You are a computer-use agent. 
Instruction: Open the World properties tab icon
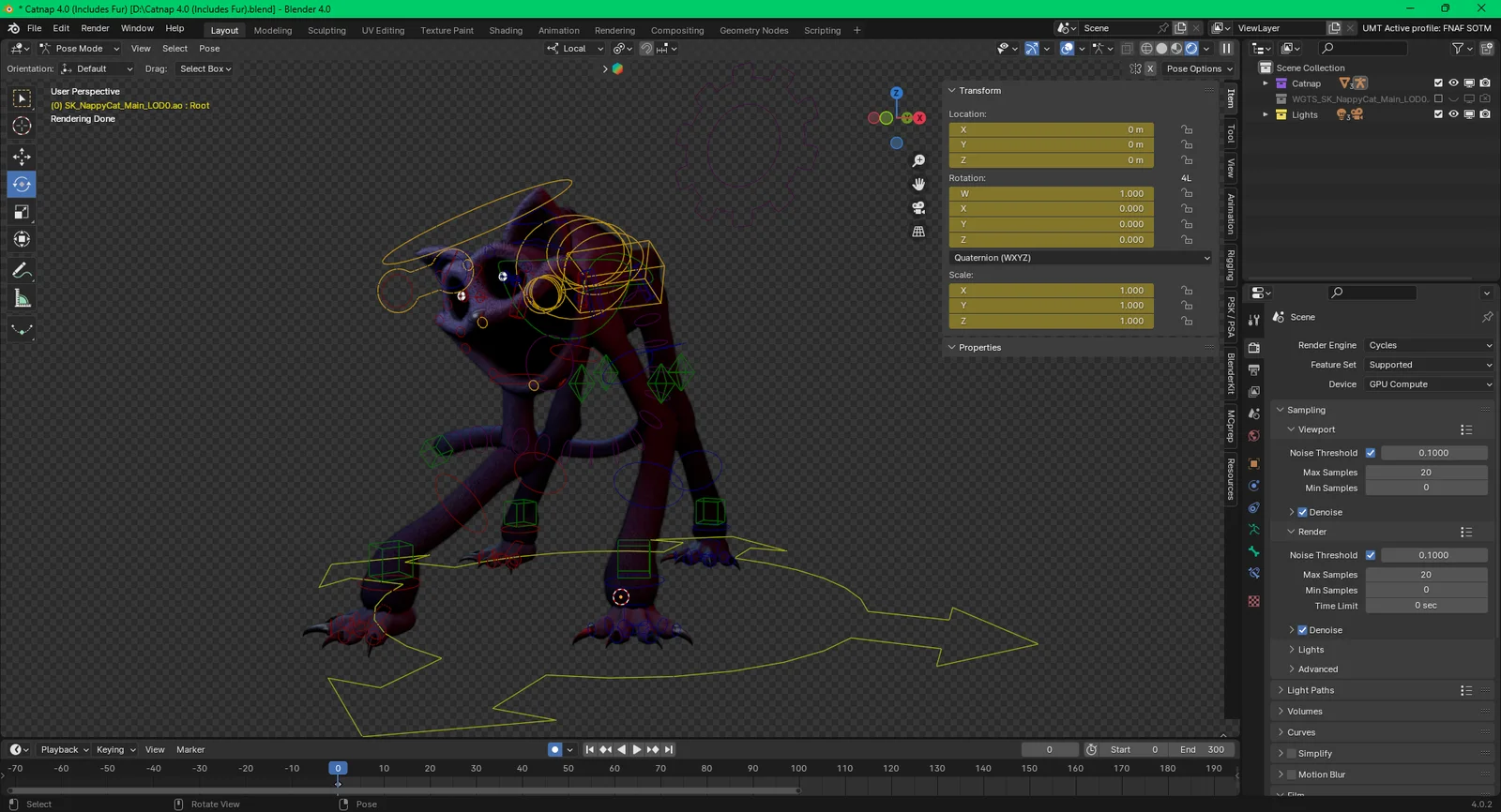tap(1254, 436)
